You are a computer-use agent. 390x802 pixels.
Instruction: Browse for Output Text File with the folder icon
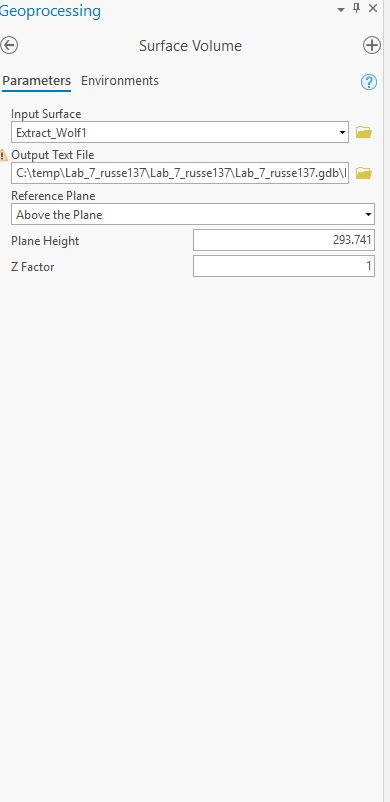tap(363, 173)
